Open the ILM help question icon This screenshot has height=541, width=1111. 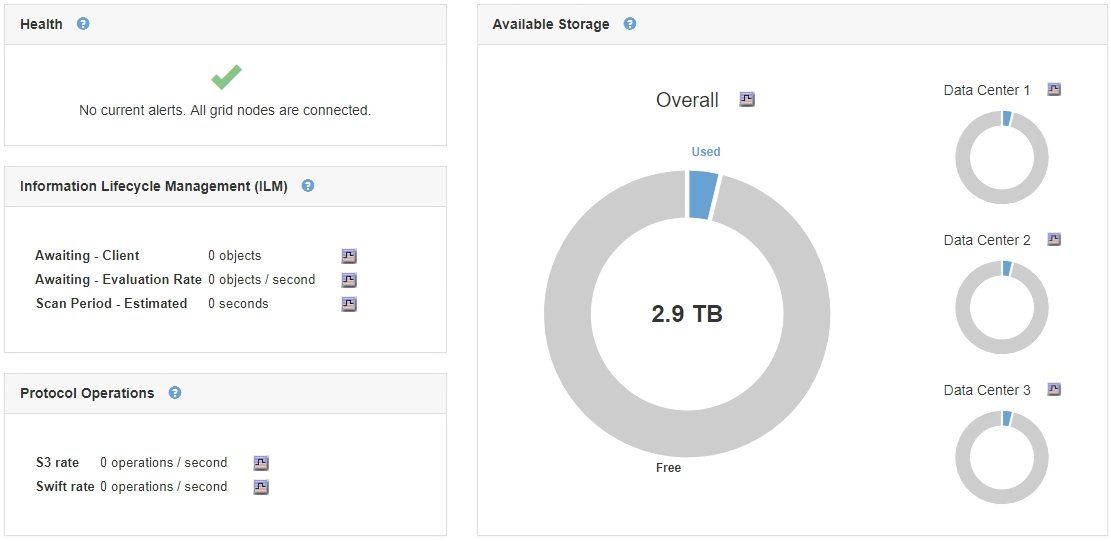coord(308,186)
